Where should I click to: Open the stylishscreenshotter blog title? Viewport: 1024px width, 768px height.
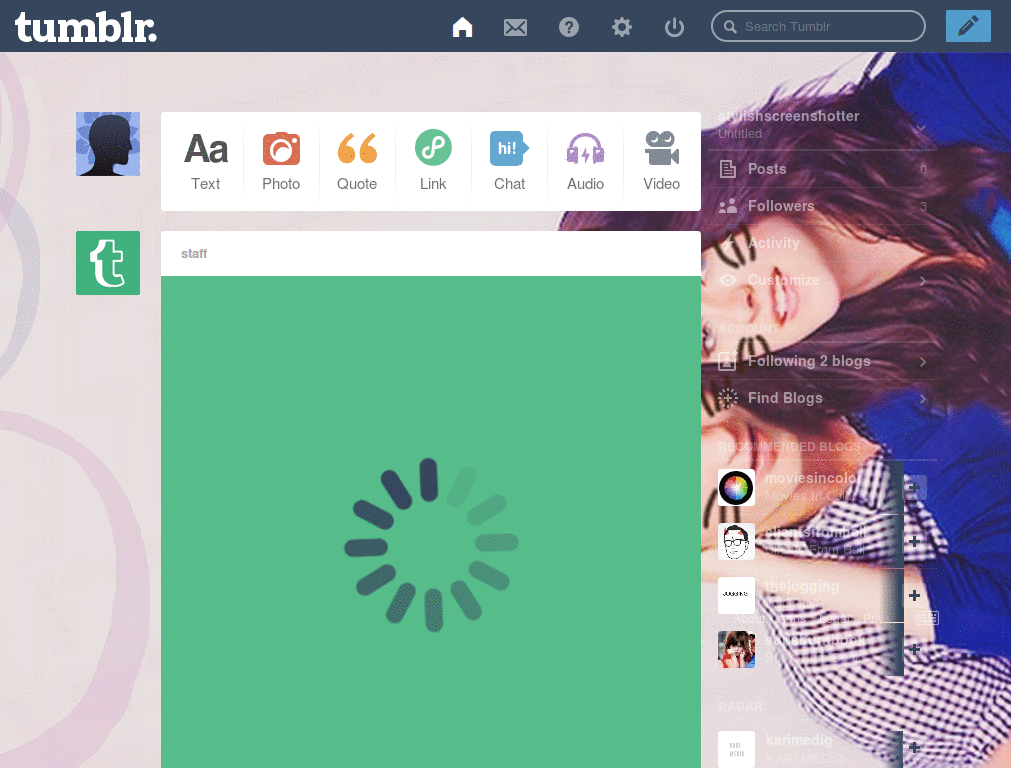788,116
